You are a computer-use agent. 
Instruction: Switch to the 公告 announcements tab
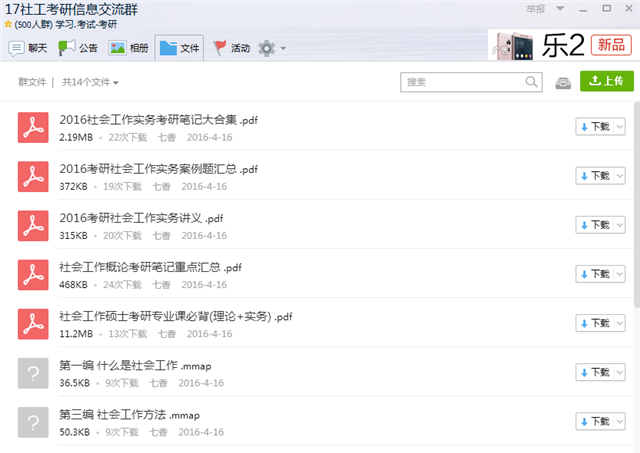click(78, 47)
